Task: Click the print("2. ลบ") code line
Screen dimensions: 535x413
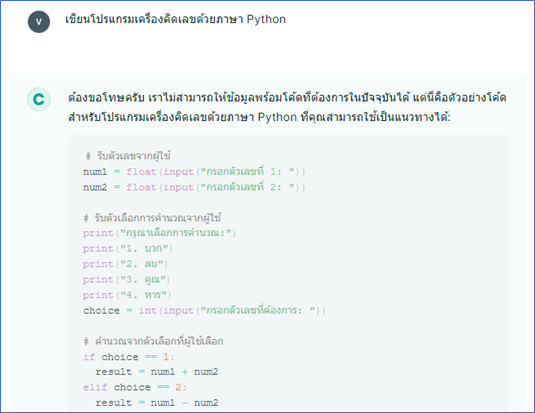Action: [125, 264]
